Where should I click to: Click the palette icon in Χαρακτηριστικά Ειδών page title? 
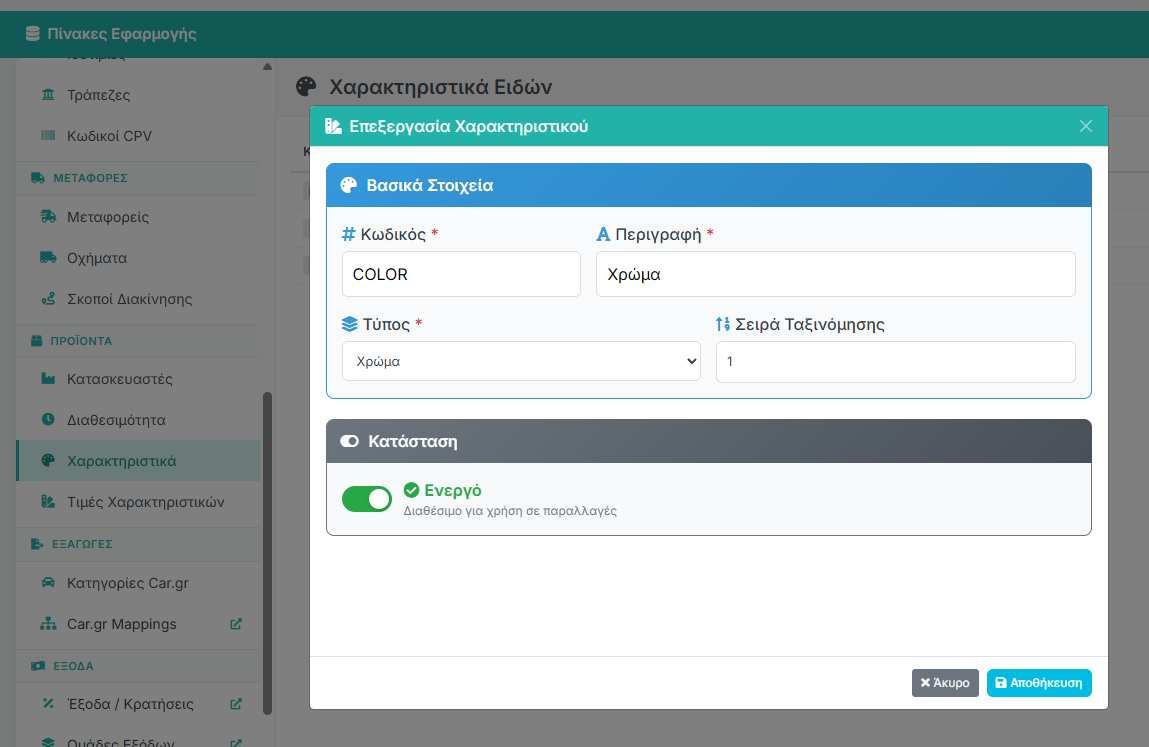pos(306,87)
